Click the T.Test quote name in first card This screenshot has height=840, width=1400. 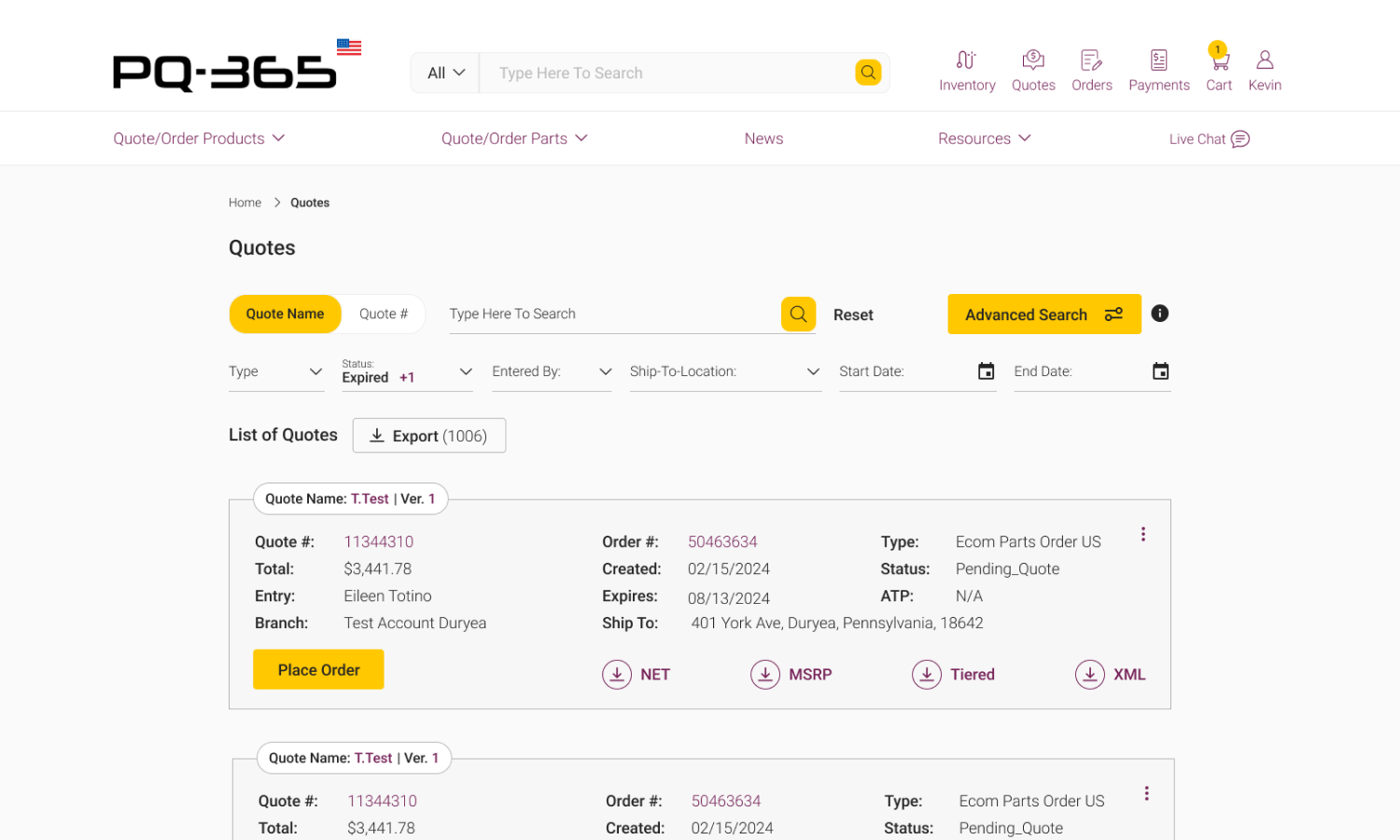click(x=370, y=498)
